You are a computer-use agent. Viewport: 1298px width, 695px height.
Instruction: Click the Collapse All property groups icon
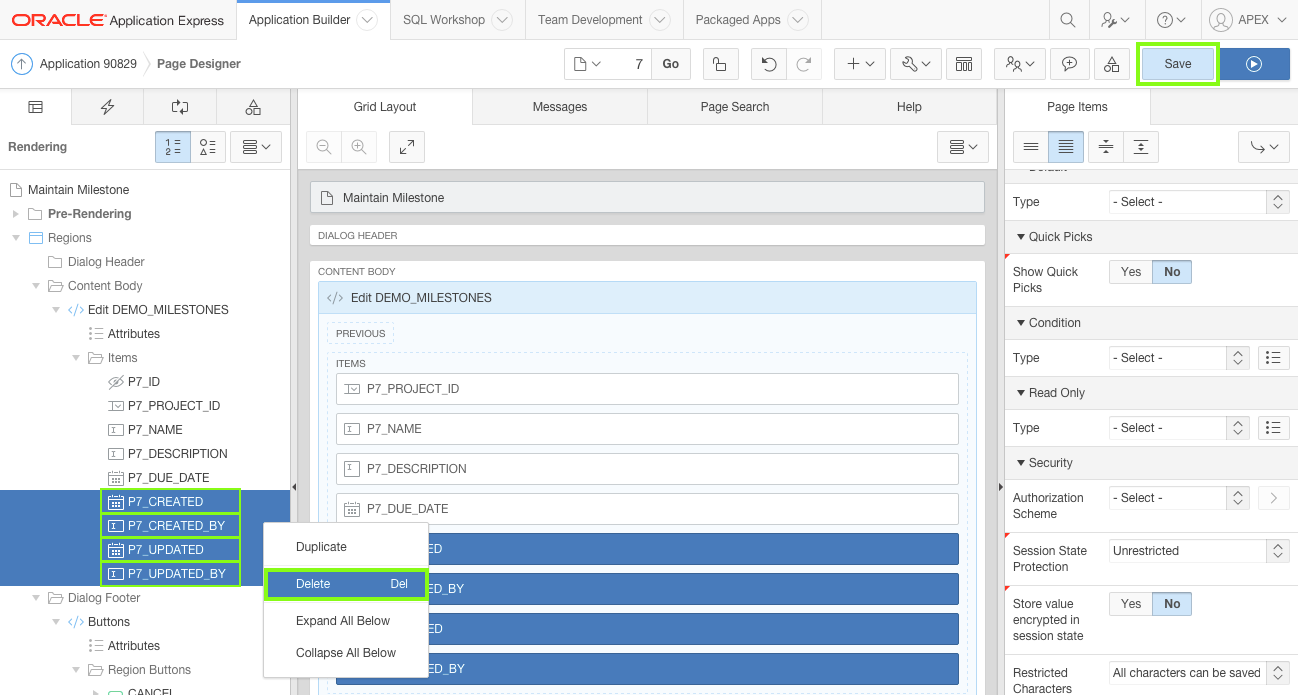click(1105, 147)
